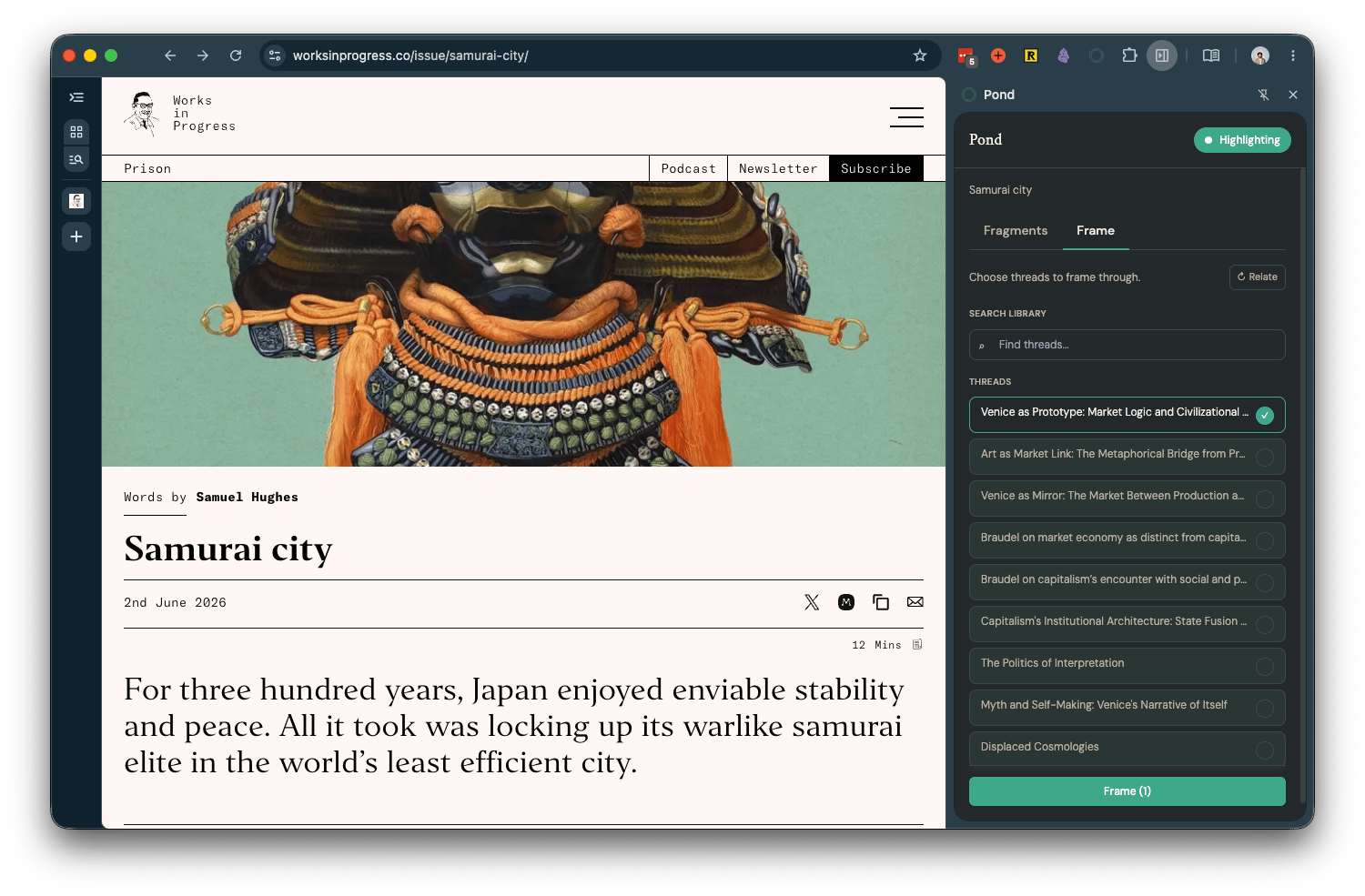The width and height of the screenshot is (1365, 896).
Task: Open the Newsletter page
Action: tap(778, 168)
